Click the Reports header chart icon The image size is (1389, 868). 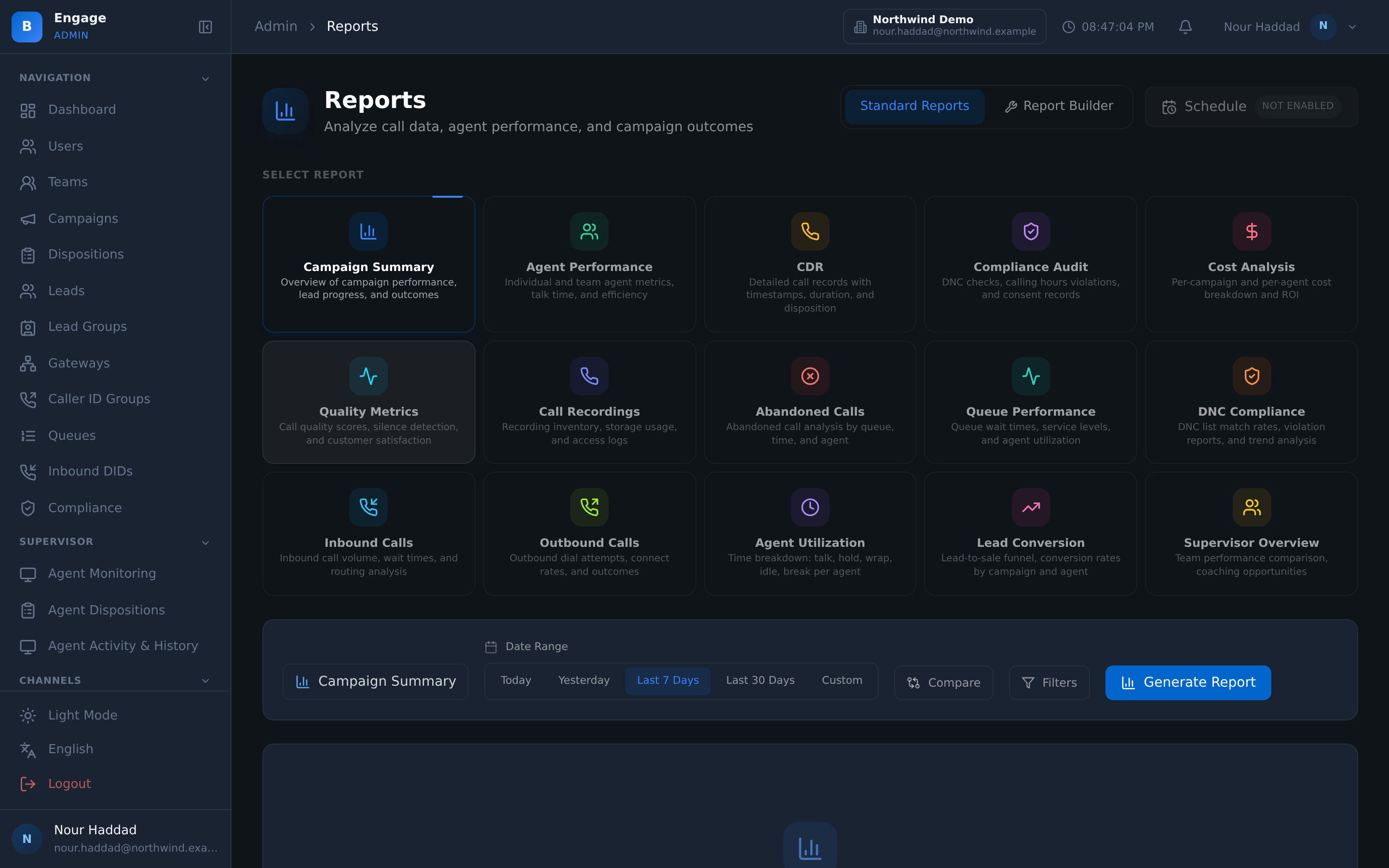285,111
